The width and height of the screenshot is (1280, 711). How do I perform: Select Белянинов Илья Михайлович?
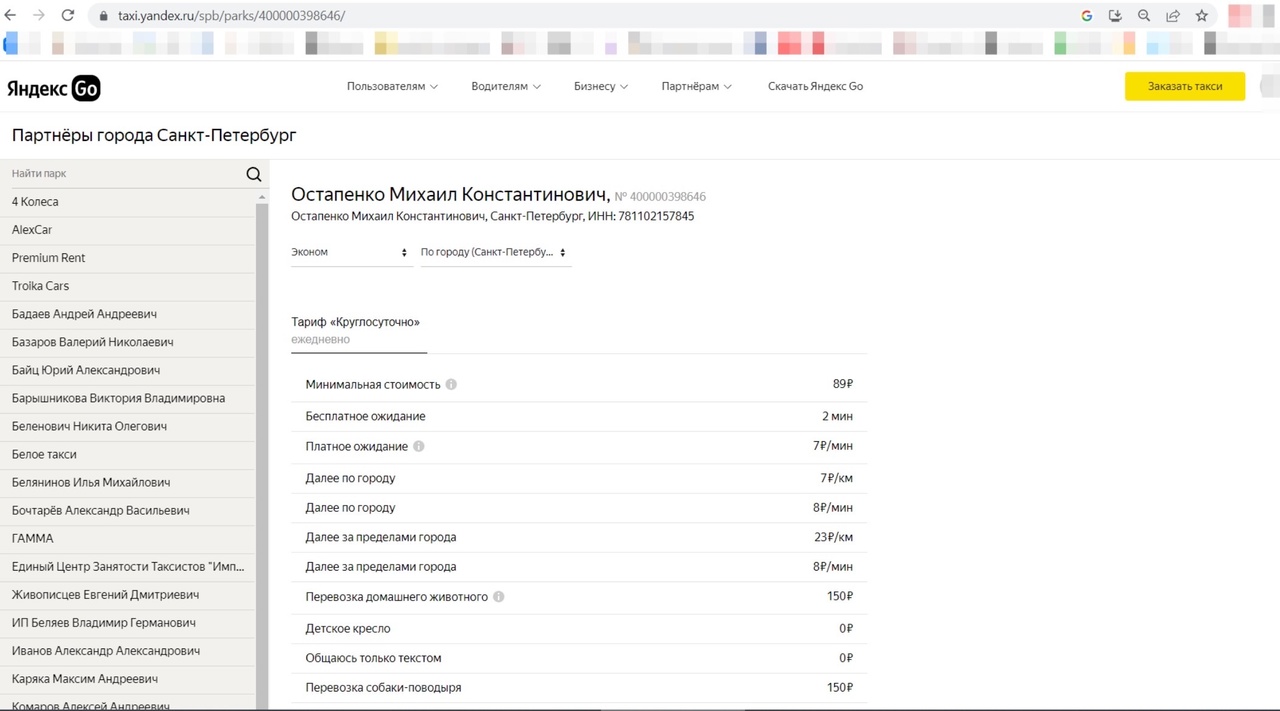[128, 482]
